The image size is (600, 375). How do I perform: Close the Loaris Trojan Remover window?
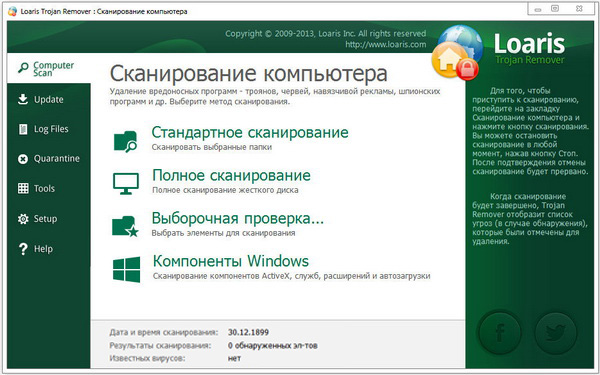[579, 9]
